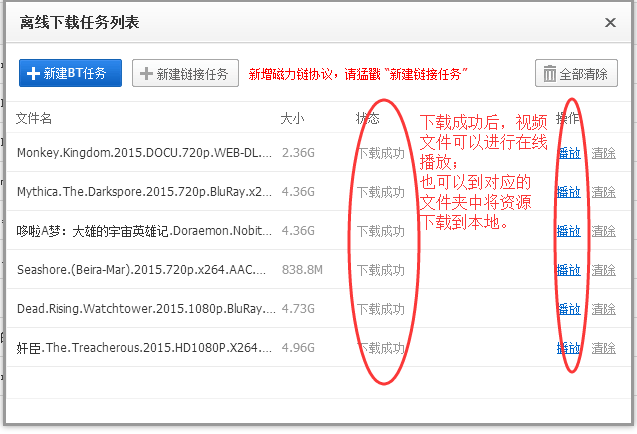Click the 大小 column header
637x434 pixels.
(x=292, y=119)
